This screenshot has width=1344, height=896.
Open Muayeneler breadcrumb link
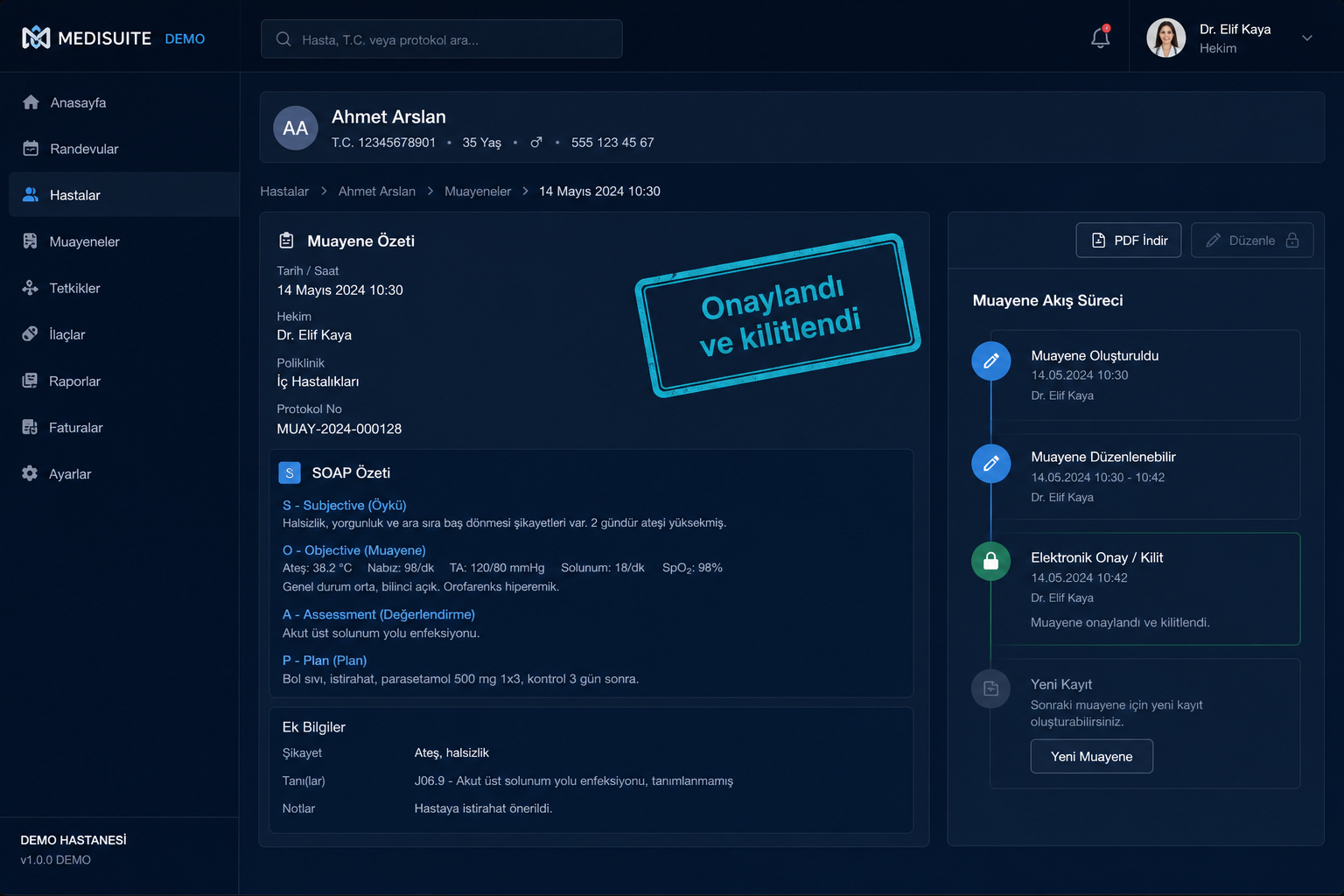click(478, 192)
